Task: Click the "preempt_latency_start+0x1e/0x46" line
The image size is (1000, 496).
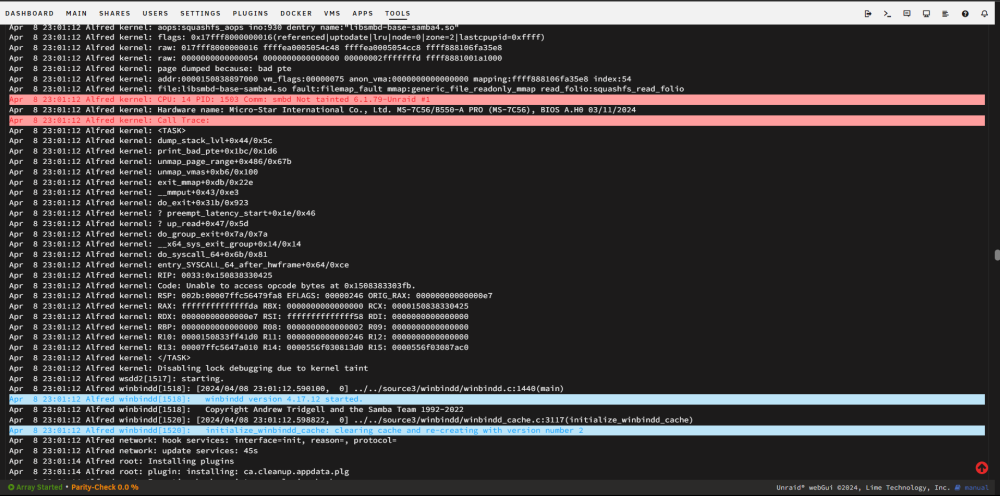Action: pos(162,213)
